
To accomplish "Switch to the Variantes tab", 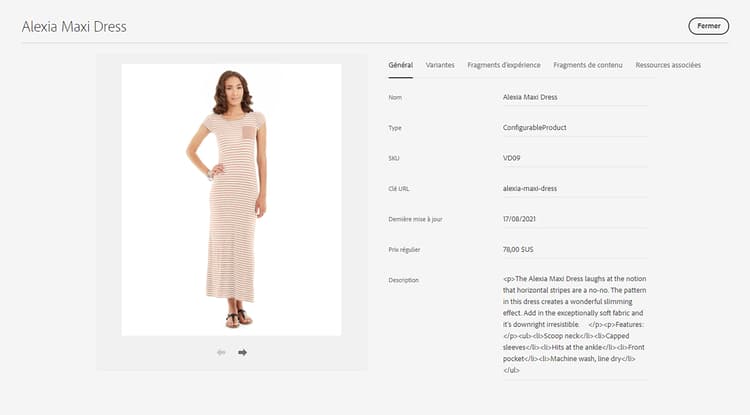I will point(440,65).
